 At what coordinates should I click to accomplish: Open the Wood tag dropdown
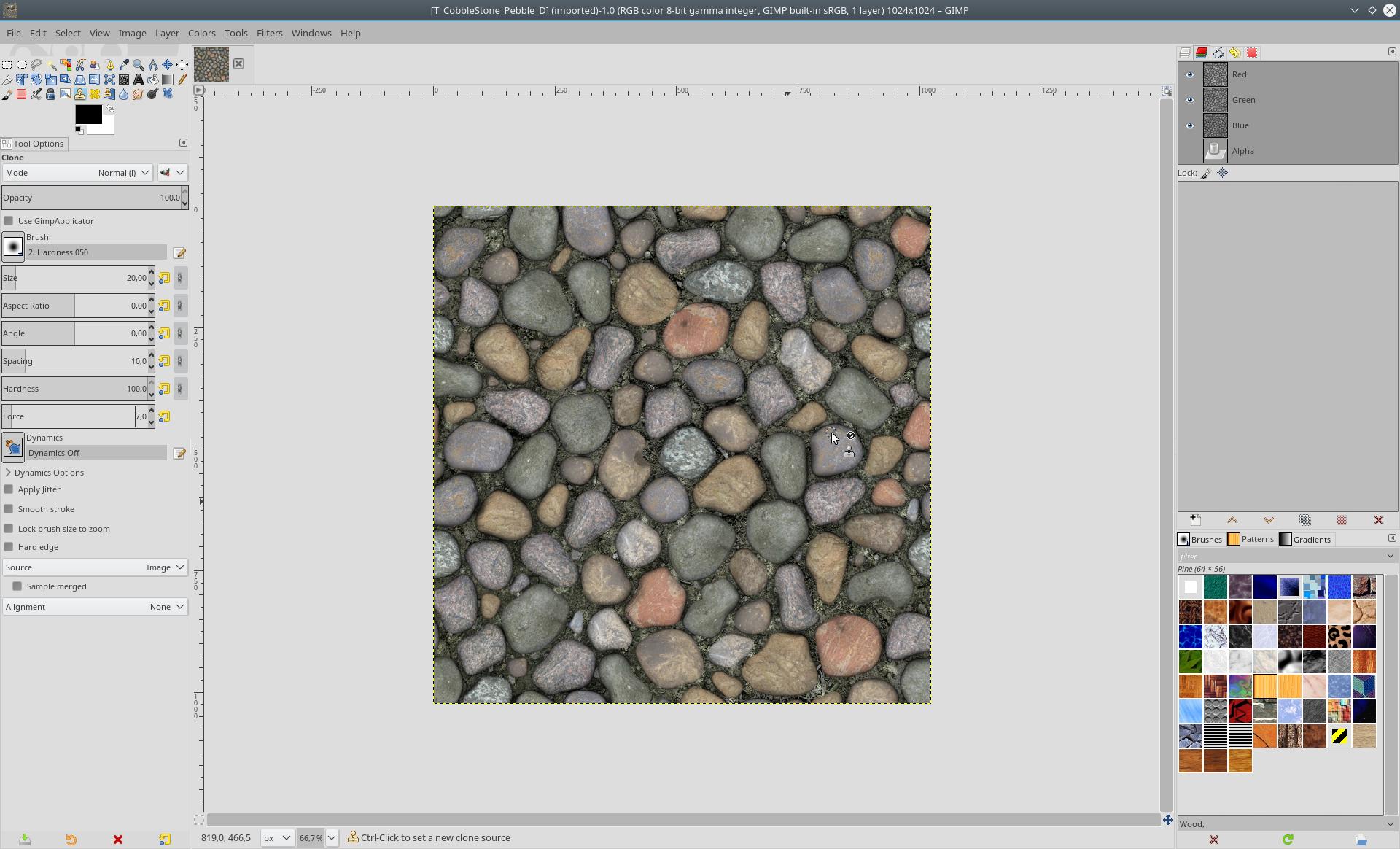(x=1390, y=824)
